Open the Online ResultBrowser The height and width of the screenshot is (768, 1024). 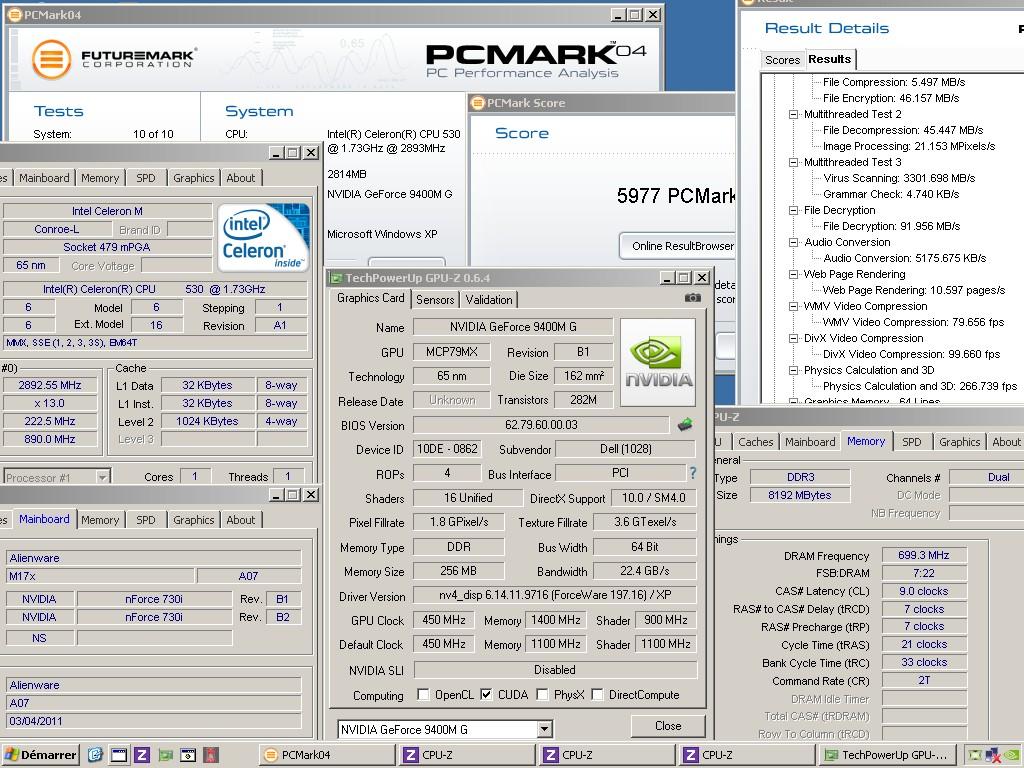679,246
